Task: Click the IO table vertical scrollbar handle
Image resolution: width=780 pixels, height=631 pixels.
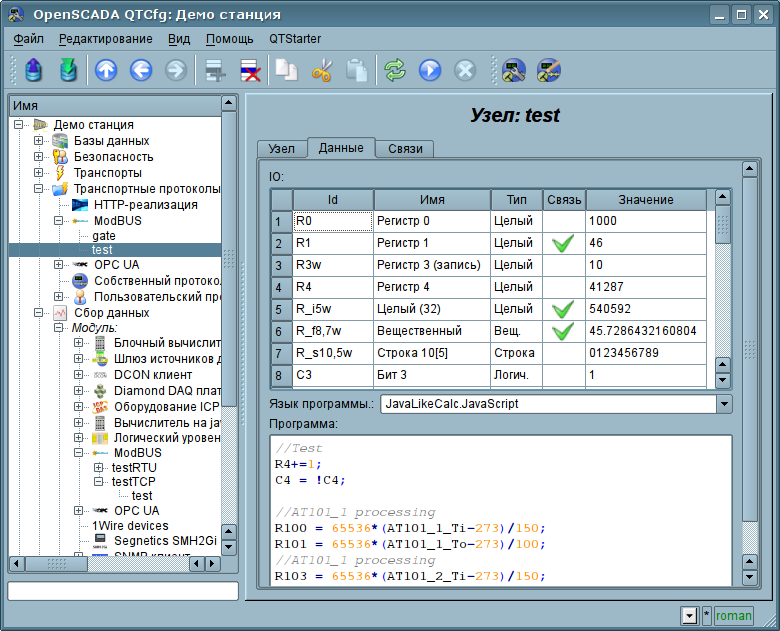Action: point(722,225)
